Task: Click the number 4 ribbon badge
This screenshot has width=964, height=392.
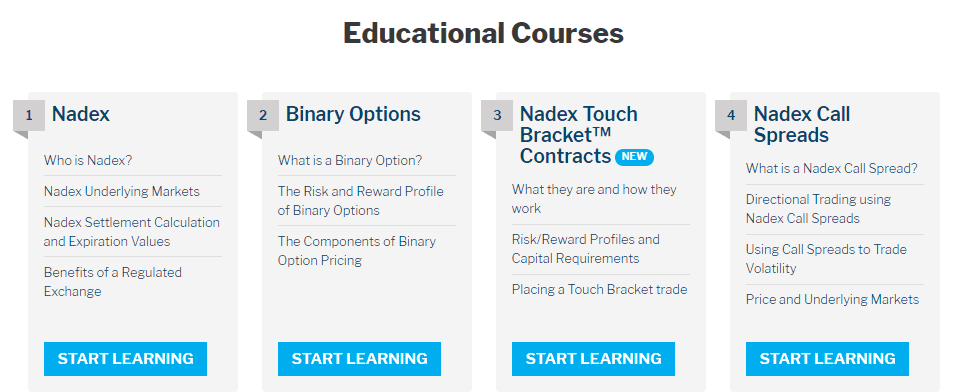Action: pos(731,116)
